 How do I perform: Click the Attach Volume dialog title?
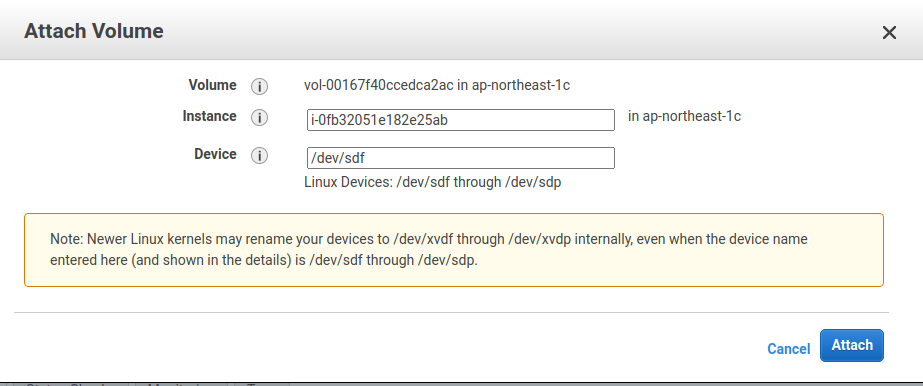[x=94, y=31]
